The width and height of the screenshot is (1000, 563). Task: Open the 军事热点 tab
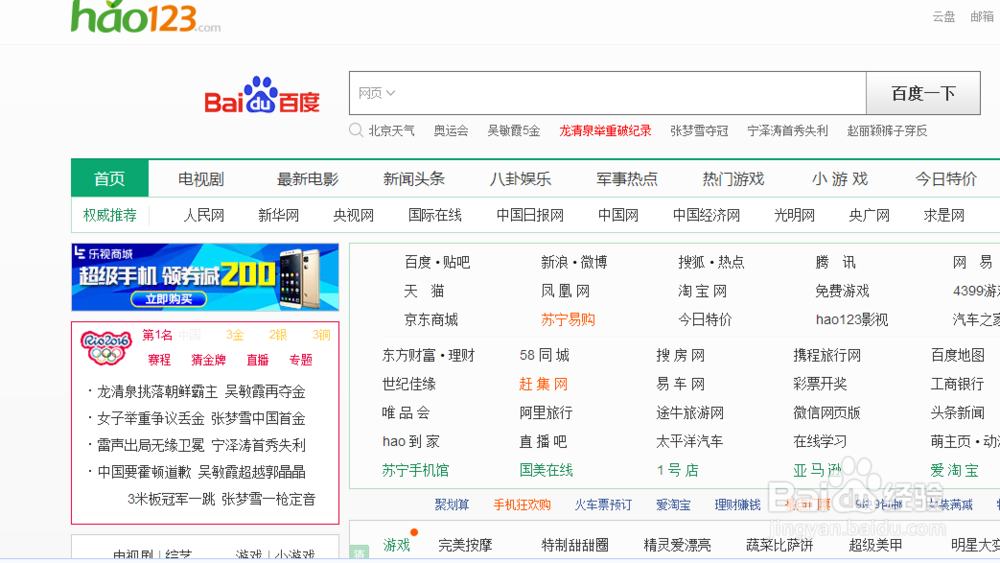[x=627, y=179]
